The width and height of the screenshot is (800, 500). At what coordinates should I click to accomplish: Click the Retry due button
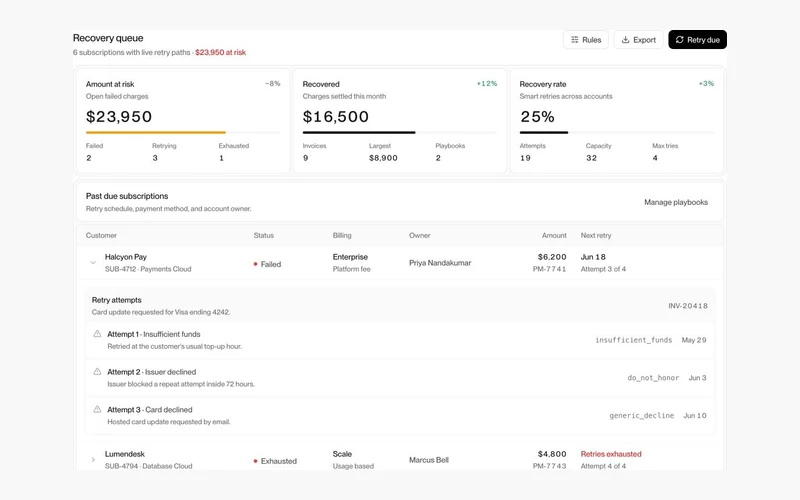point(697,40)
